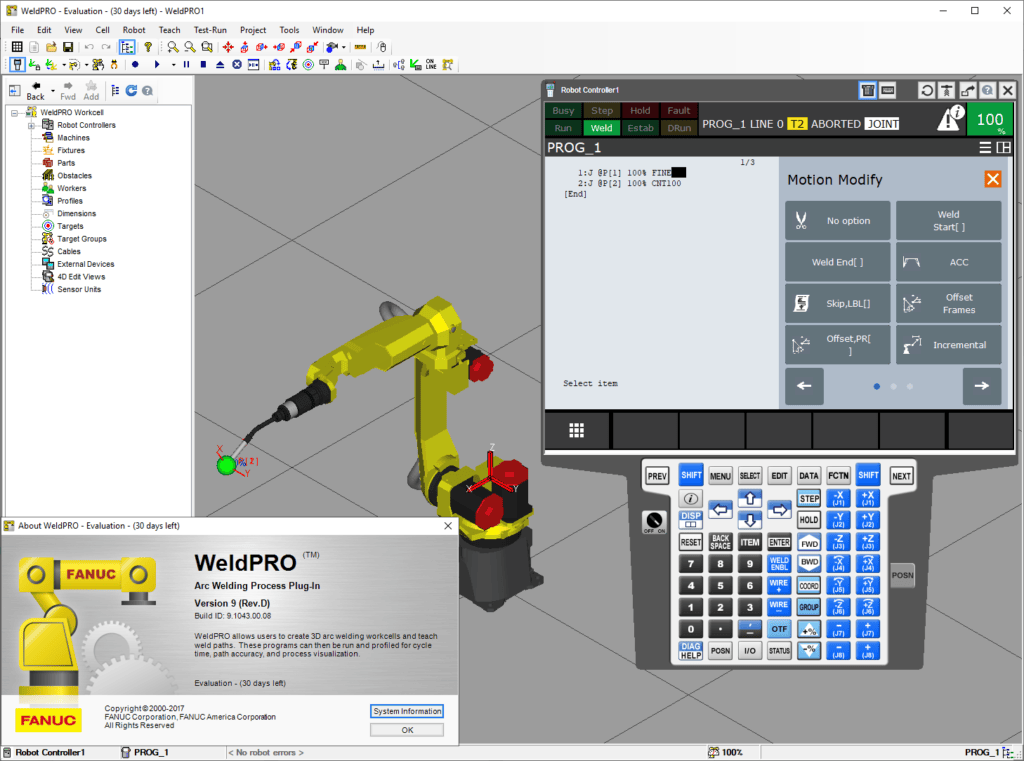Click the refresh icon in navigator panel
This screenshot has width=1024, height=761.
131,90
